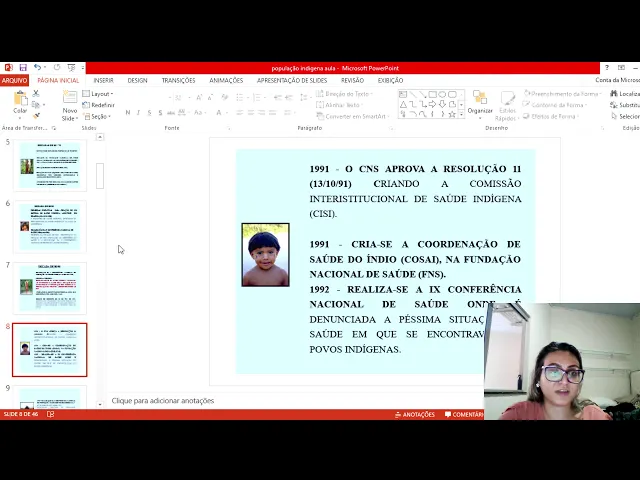The image size is (640, 480).
Task: Select the down arrow shape in gallery
Action: pos(442,104)
